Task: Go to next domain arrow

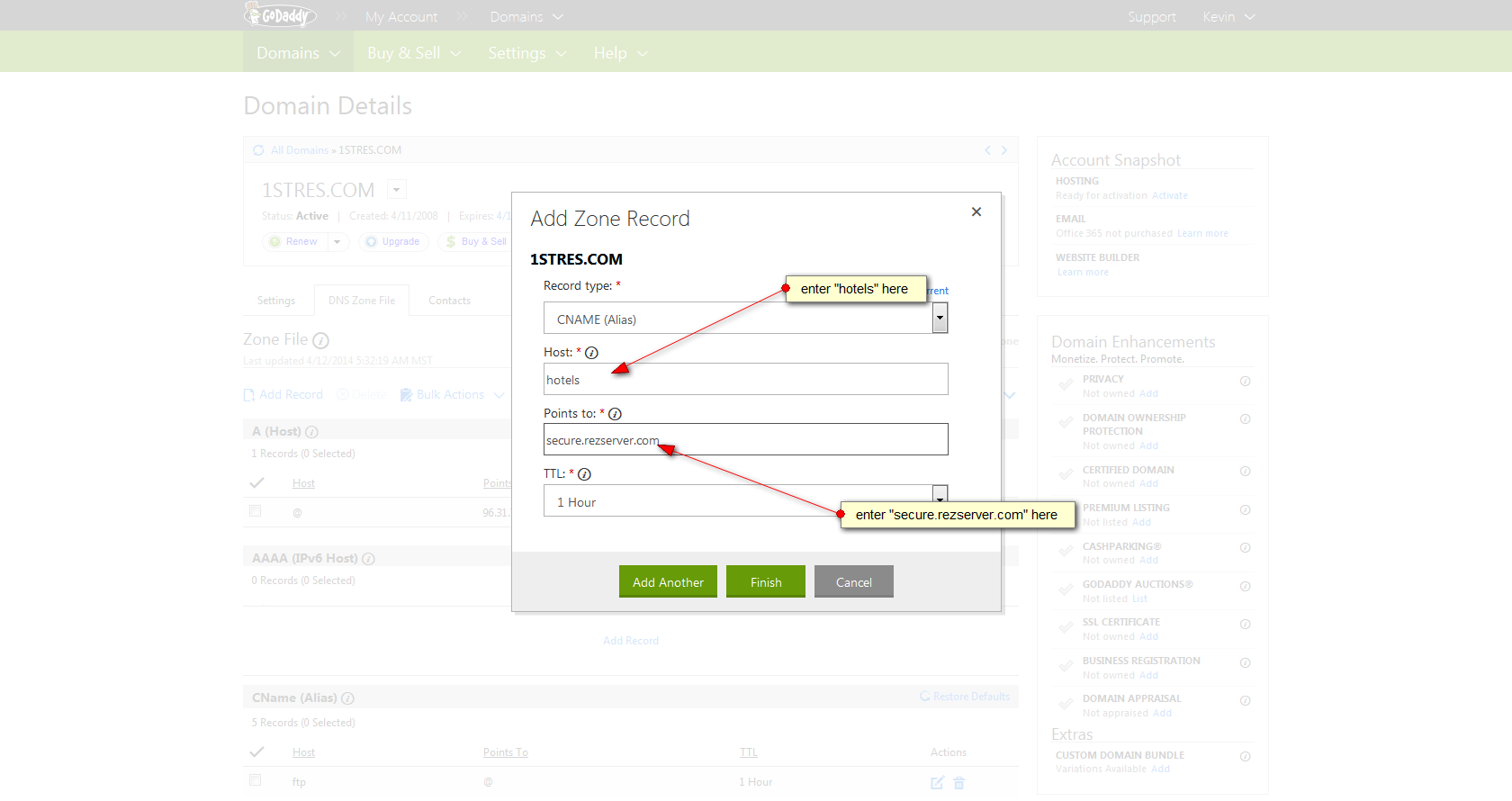Action: 1004,150
